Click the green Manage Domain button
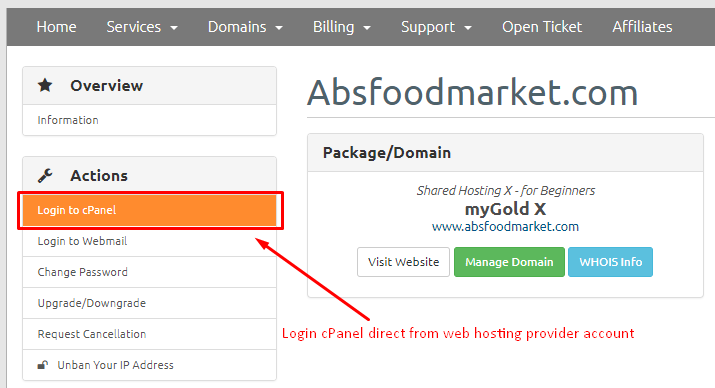 pos(509,262)
